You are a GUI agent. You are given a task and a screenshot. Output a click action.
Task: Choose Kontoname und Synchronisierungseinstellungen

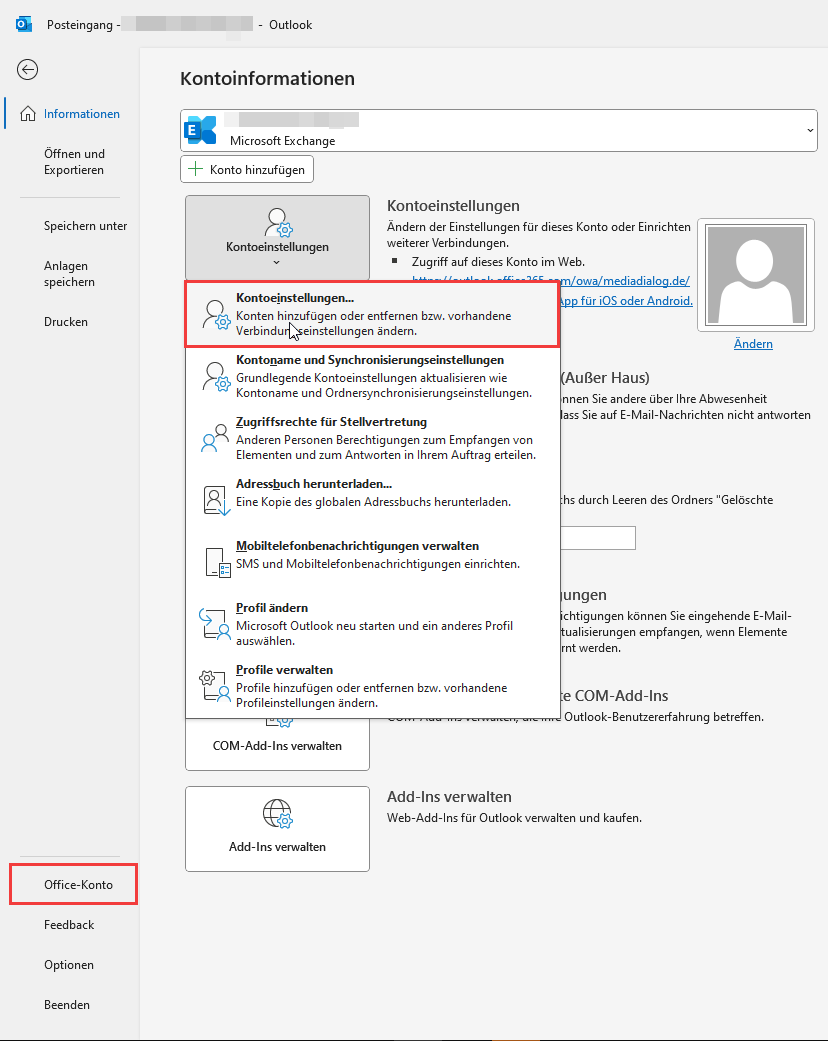373,376
